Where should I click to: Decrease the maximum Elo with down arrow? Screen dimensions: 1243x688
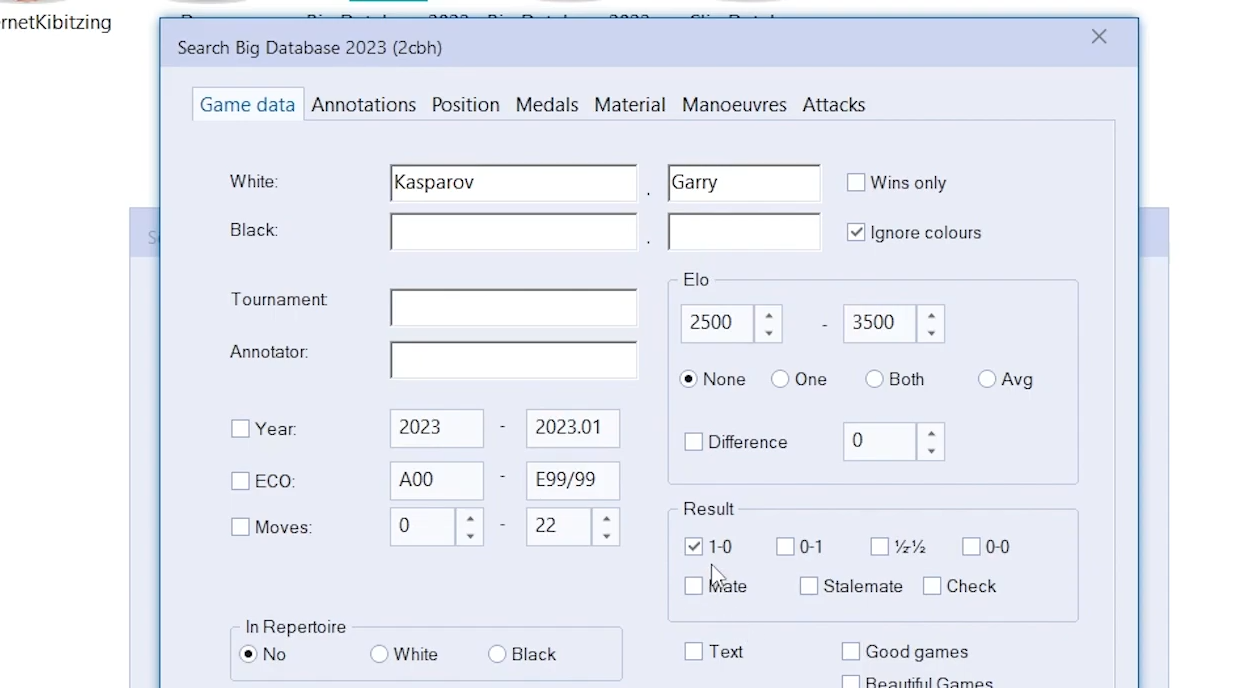click(x=931, y=333)
